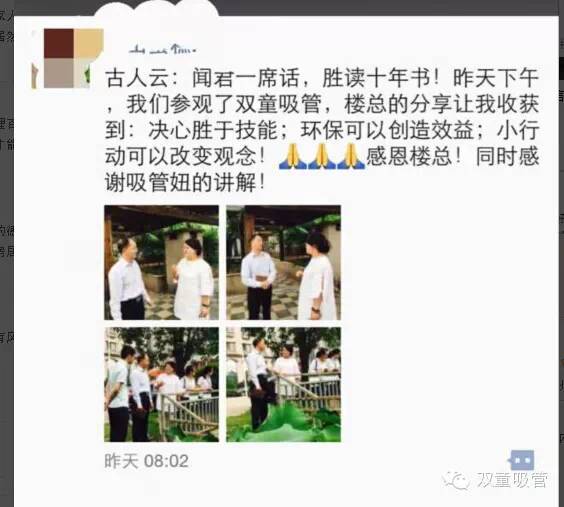Viewport: 564px width, 507px height.
Task: Click the middle praying hands emoji
Action: tap(322, 156)
